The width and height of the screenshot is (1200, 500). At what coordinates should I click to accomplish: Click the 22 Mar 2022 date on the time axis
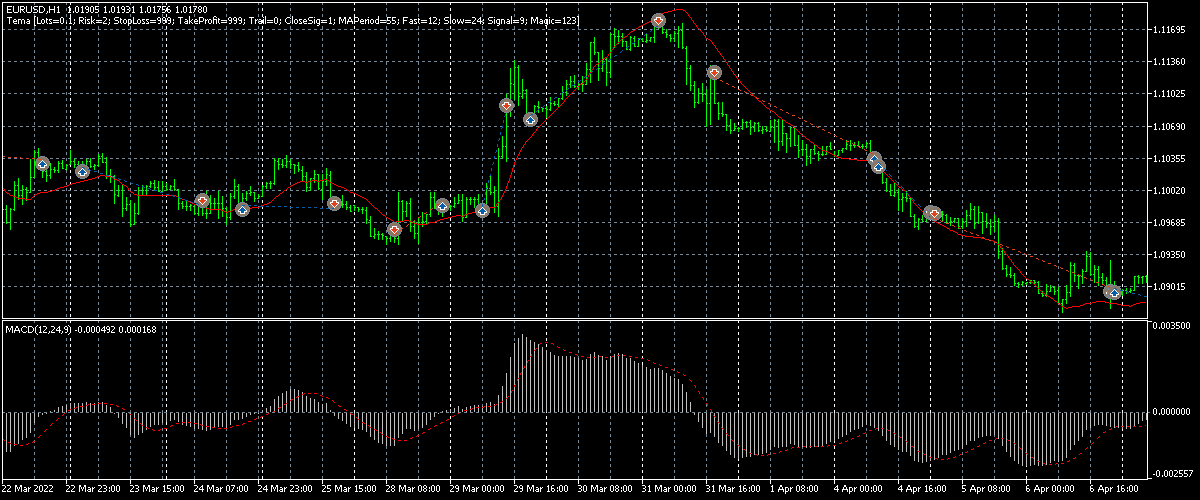coord(29,490)
